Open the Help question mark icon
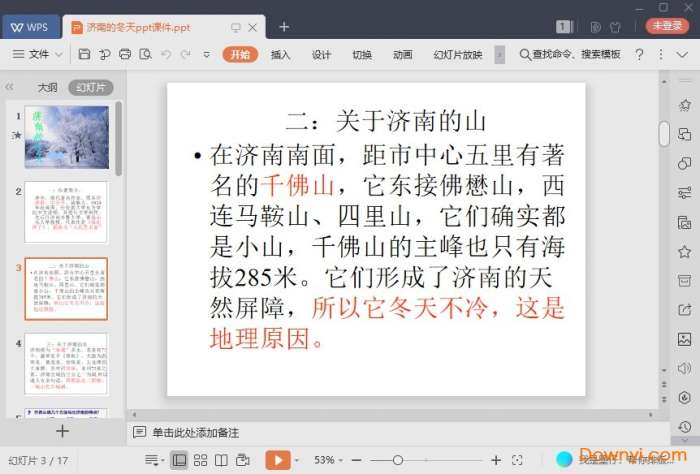Screen dimensions: 700x474 [x=639, y=54]
